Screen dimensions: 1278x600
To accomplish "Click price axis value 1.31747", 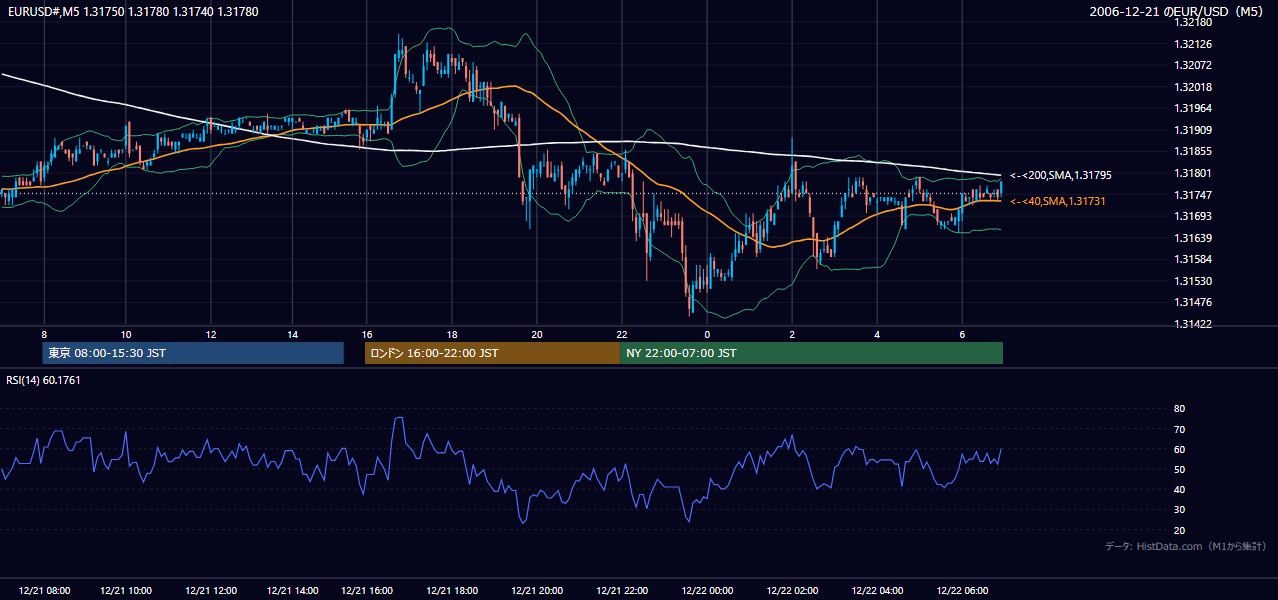I will (x=1193, y=195).
